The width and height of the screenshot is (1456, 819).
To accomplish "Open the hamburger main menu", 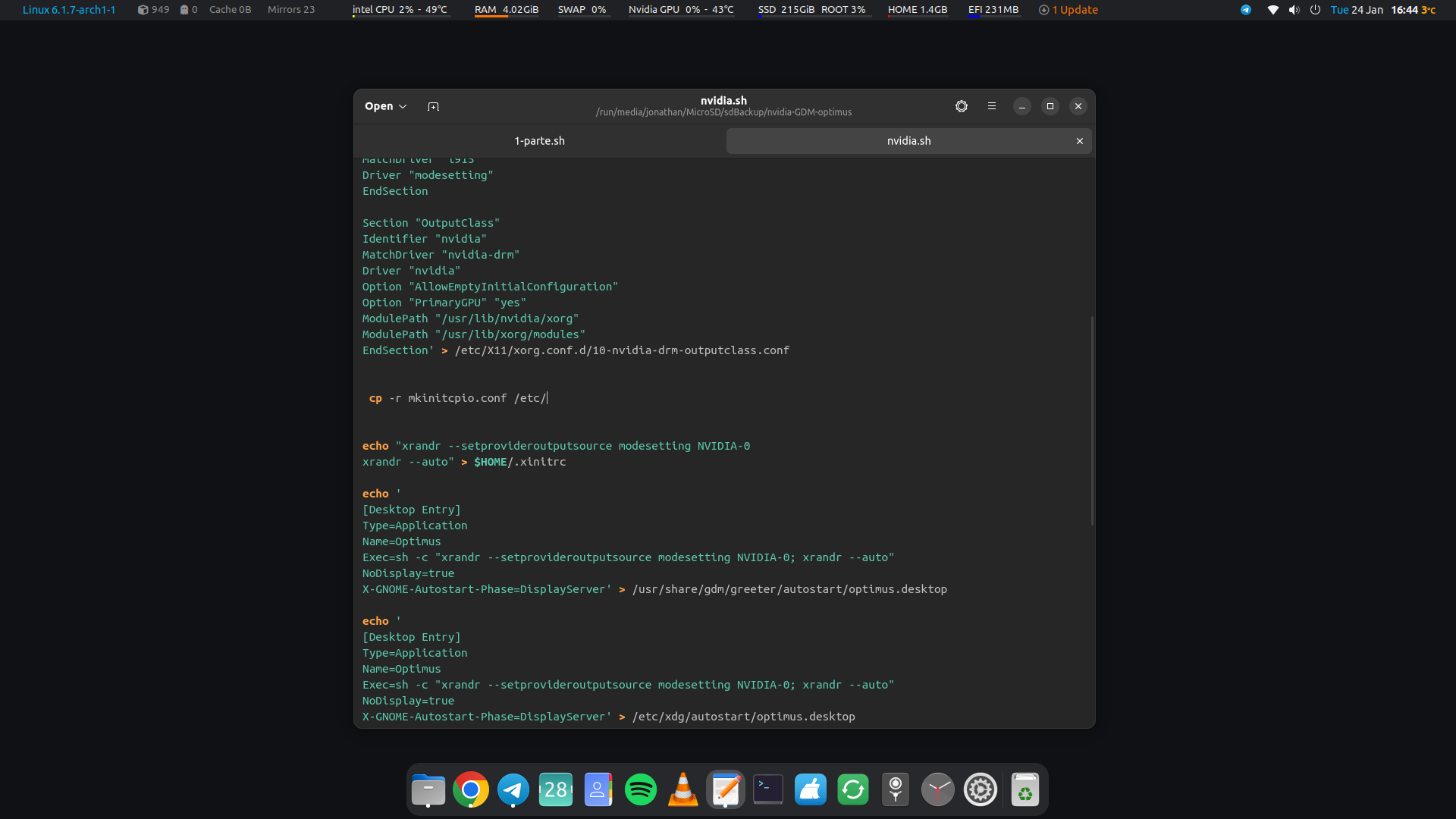I will (991, 106).
